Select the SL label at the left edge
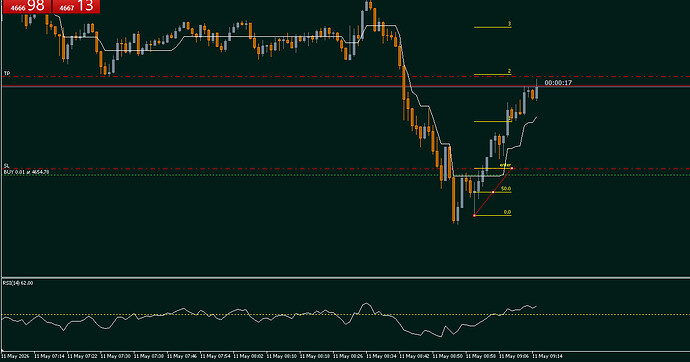The height and width of the screenshot is (362, 690). (x=7, y=166)
